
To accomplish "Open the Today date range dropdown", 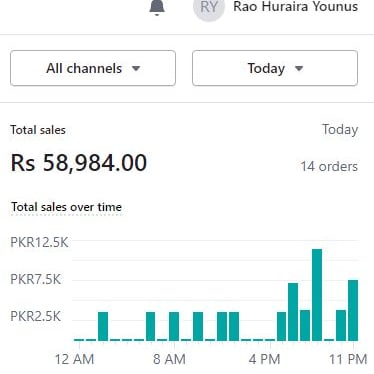I will [275, 68].
